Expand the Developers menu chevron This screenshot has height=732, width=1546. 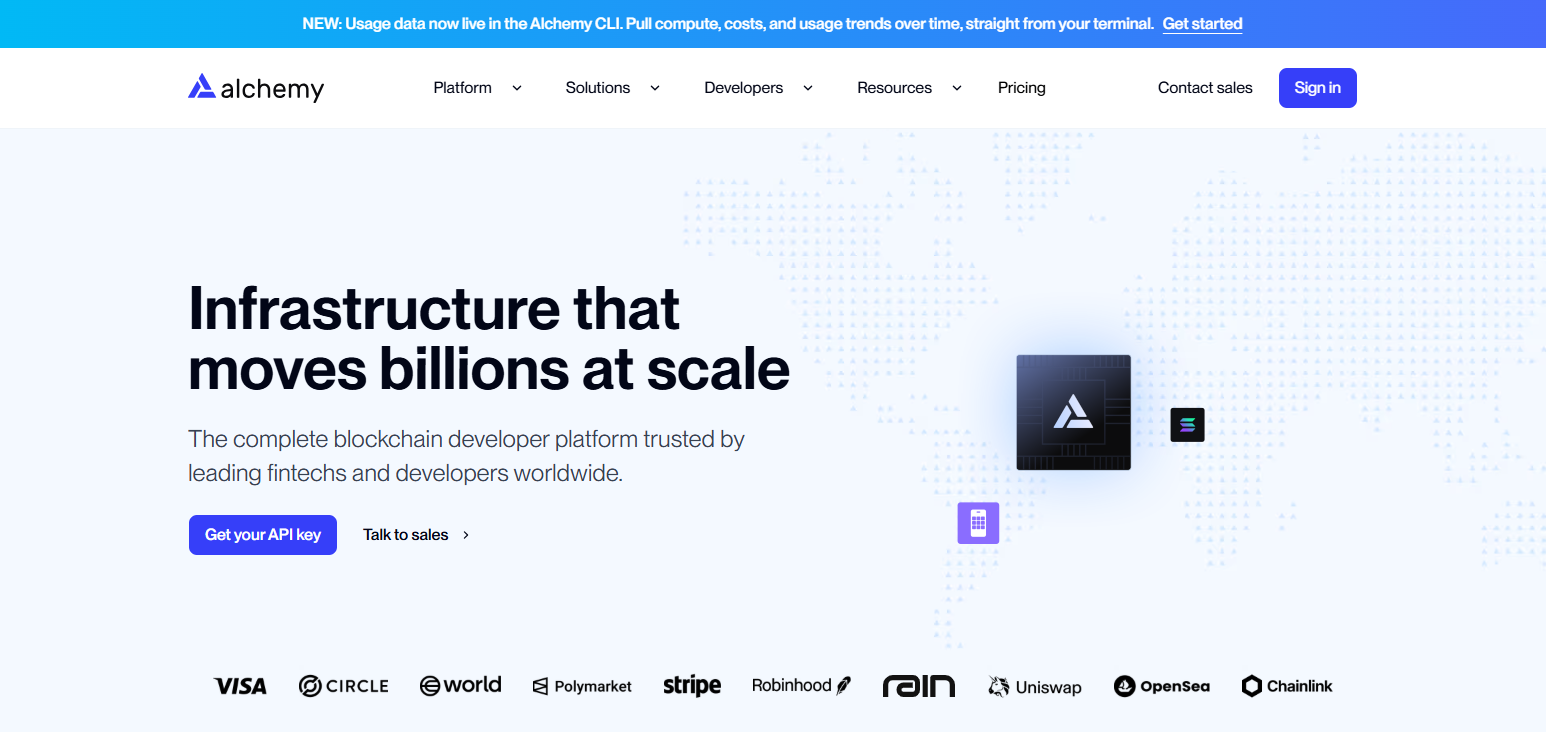(x=808, y=88)
